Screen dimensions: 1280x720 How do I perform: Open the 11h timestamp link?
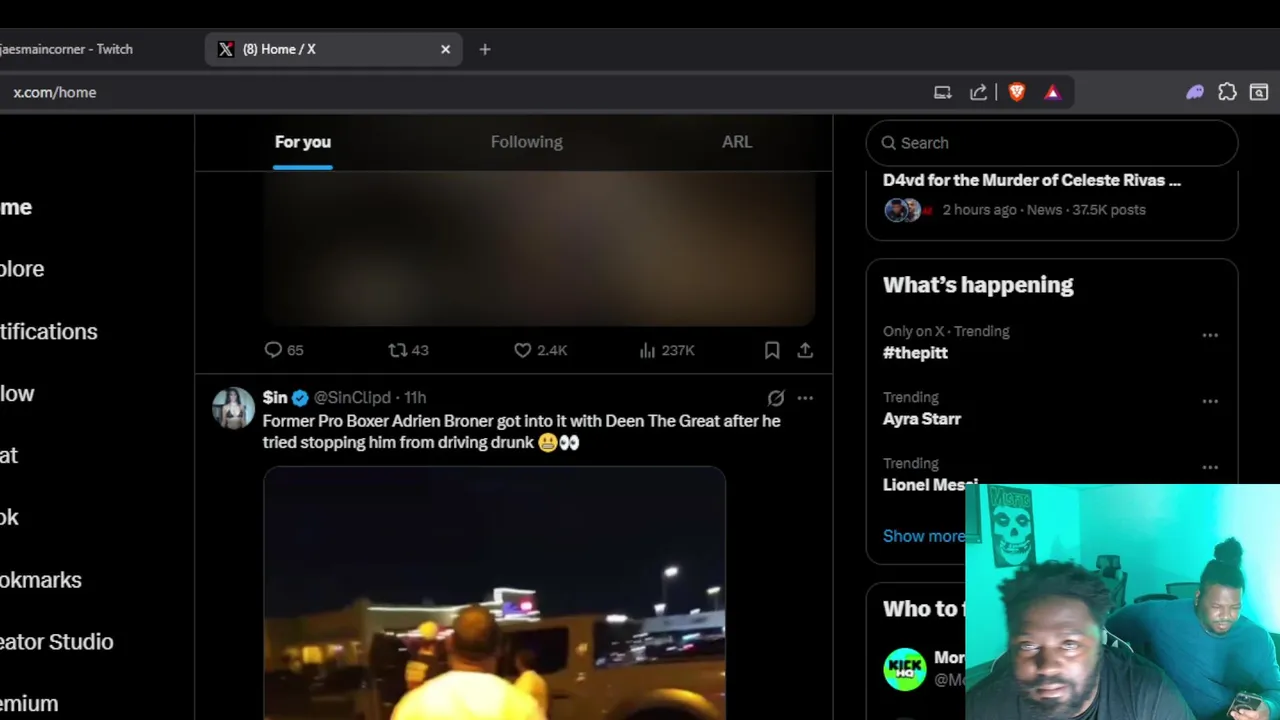pyautogui.click(x=415, y=398)
